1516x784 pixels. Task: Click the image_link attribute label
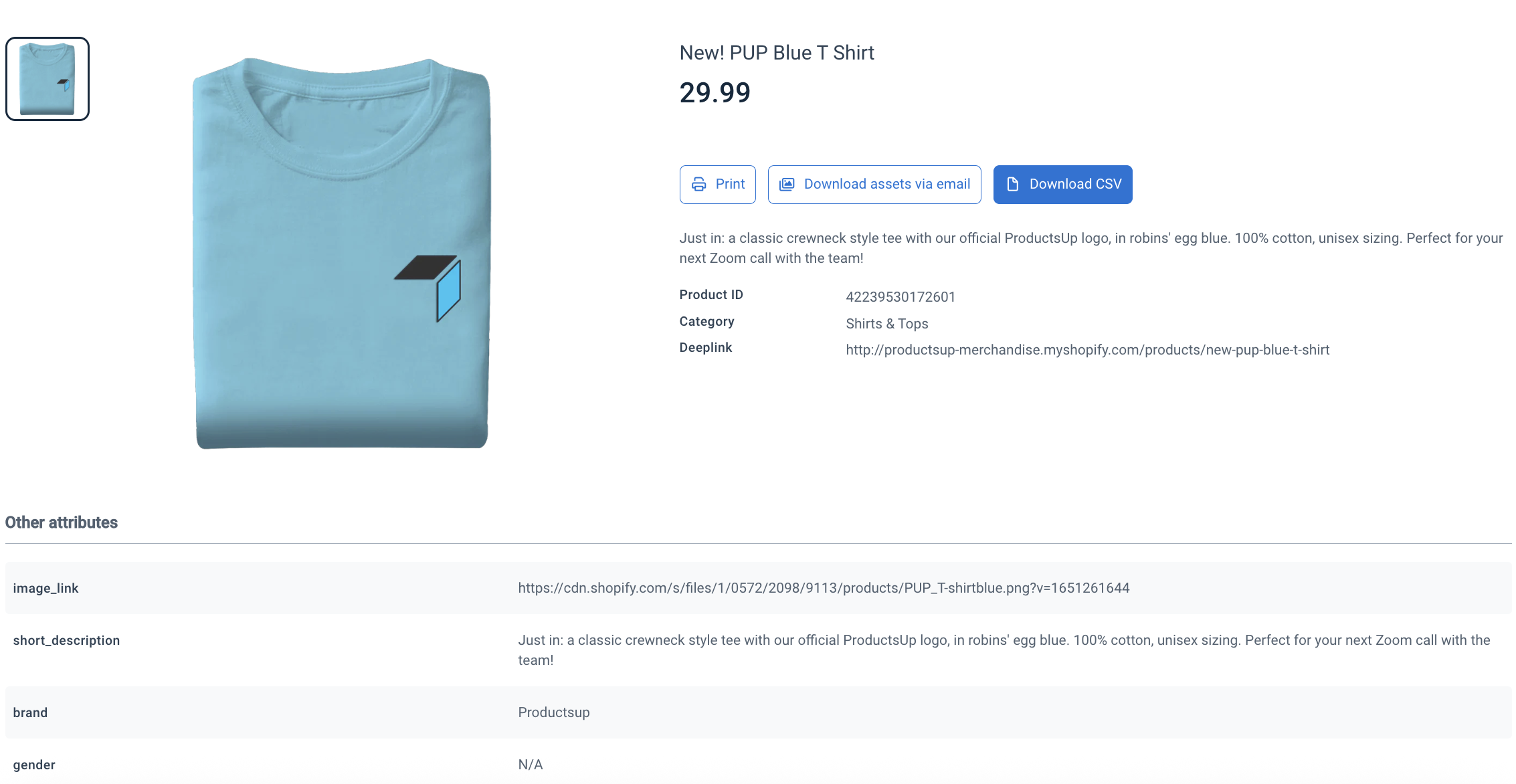(45, 588)
